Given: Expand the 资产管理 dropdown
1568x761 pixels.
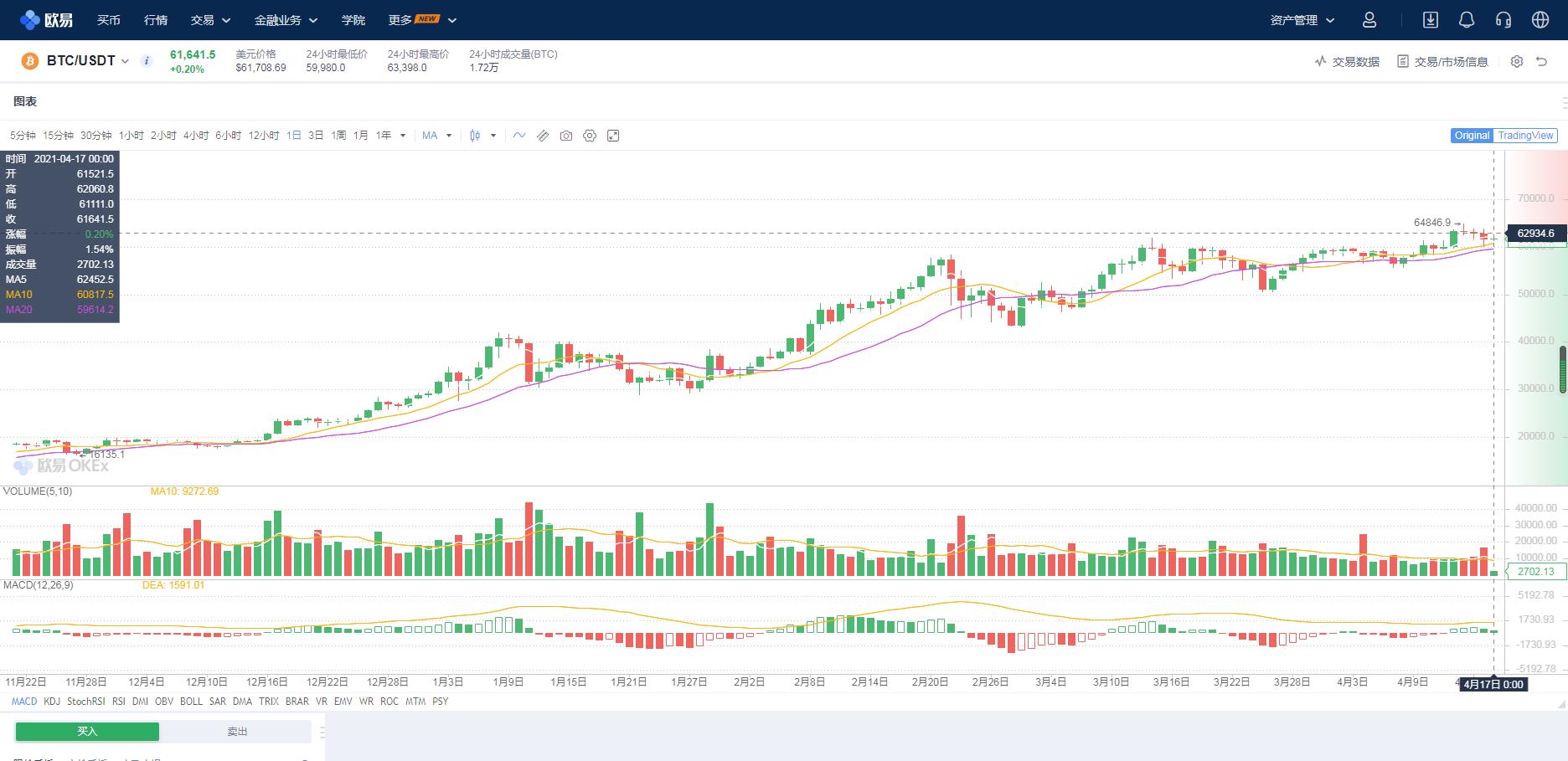Looking at the screenshot, I should [x=1302, y=20].
